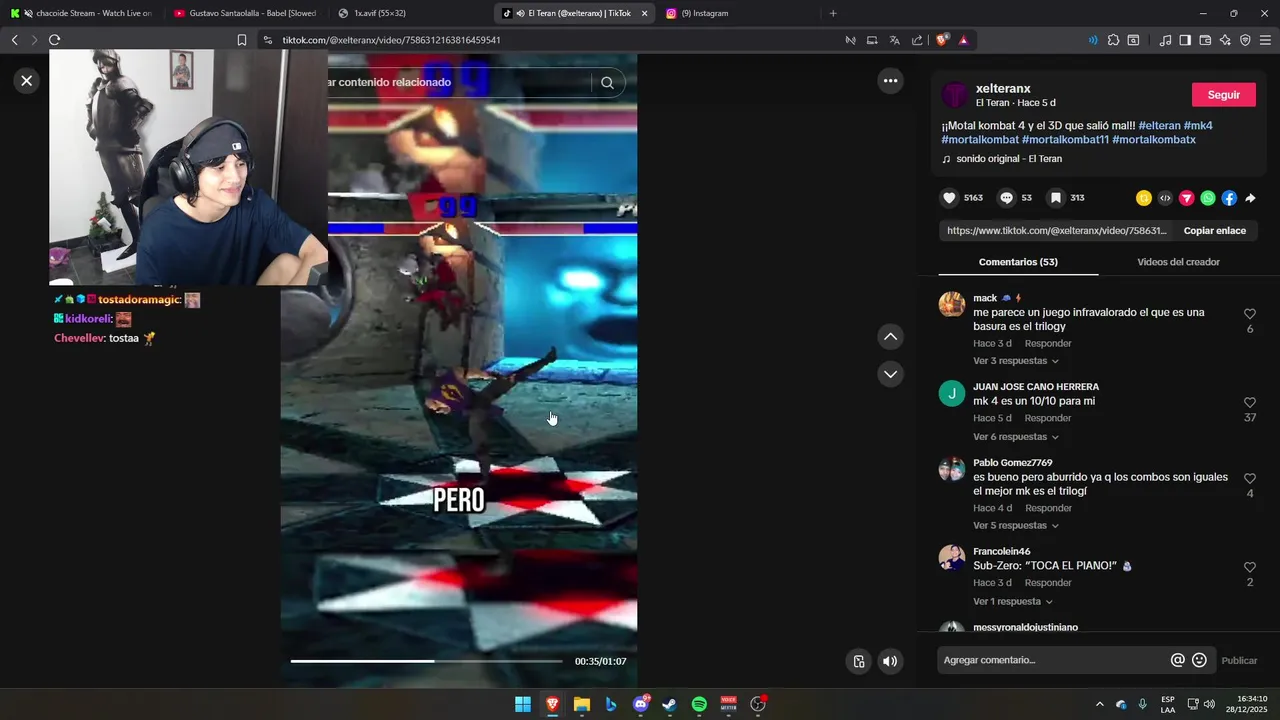Viewport: 1280px width, 720px height.
Task: Open a new browser tab with plus
Action: 833,13
